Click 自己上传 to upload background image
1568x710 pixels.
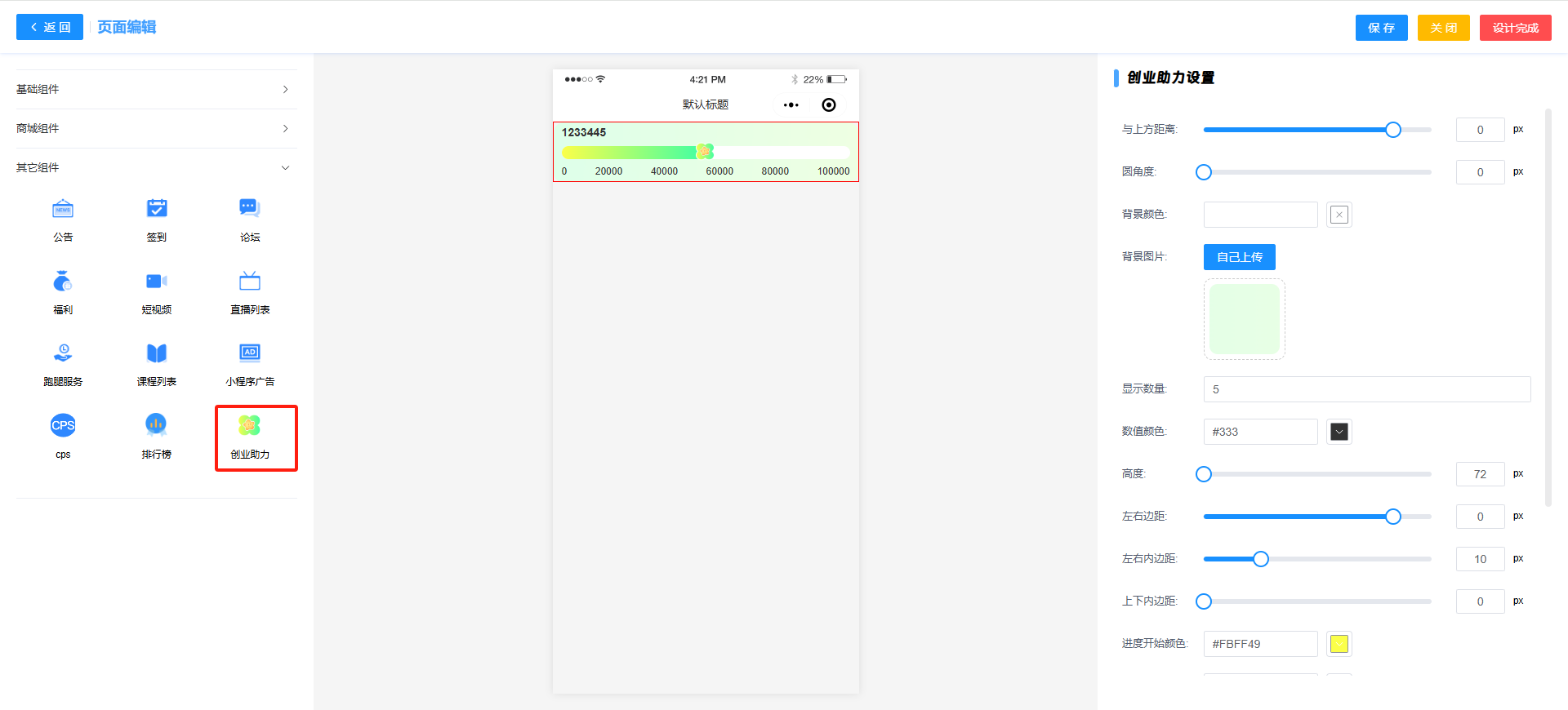click(1239, 257)
